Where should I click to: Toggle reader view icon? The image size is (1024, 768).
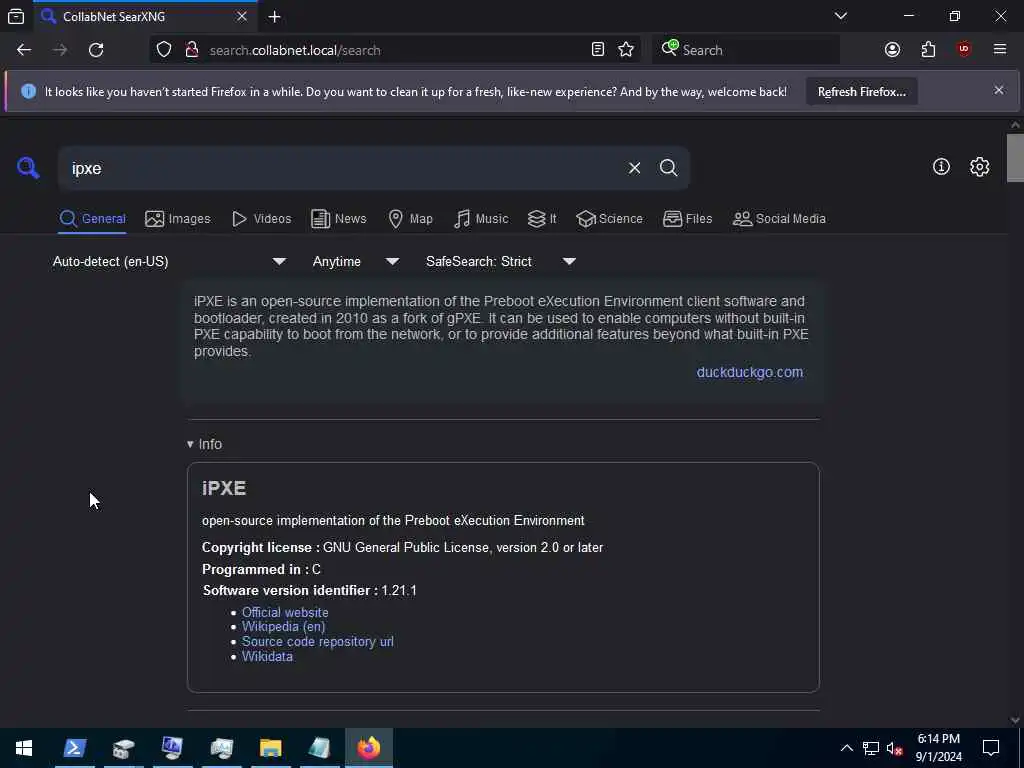(x=598, y=50)
